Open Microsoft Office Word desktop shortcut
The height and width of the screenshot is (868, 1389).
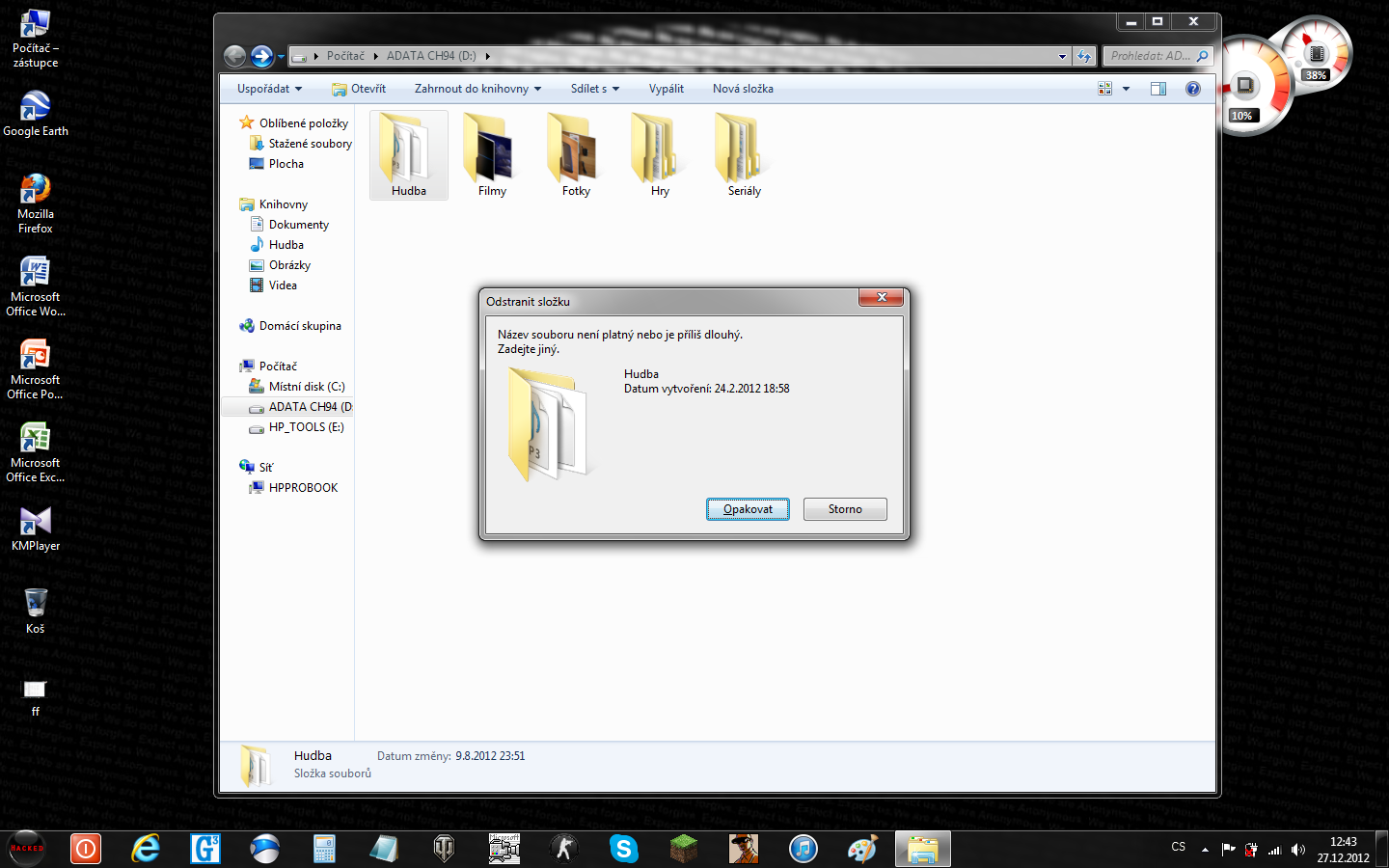click(x=36, y=286)
